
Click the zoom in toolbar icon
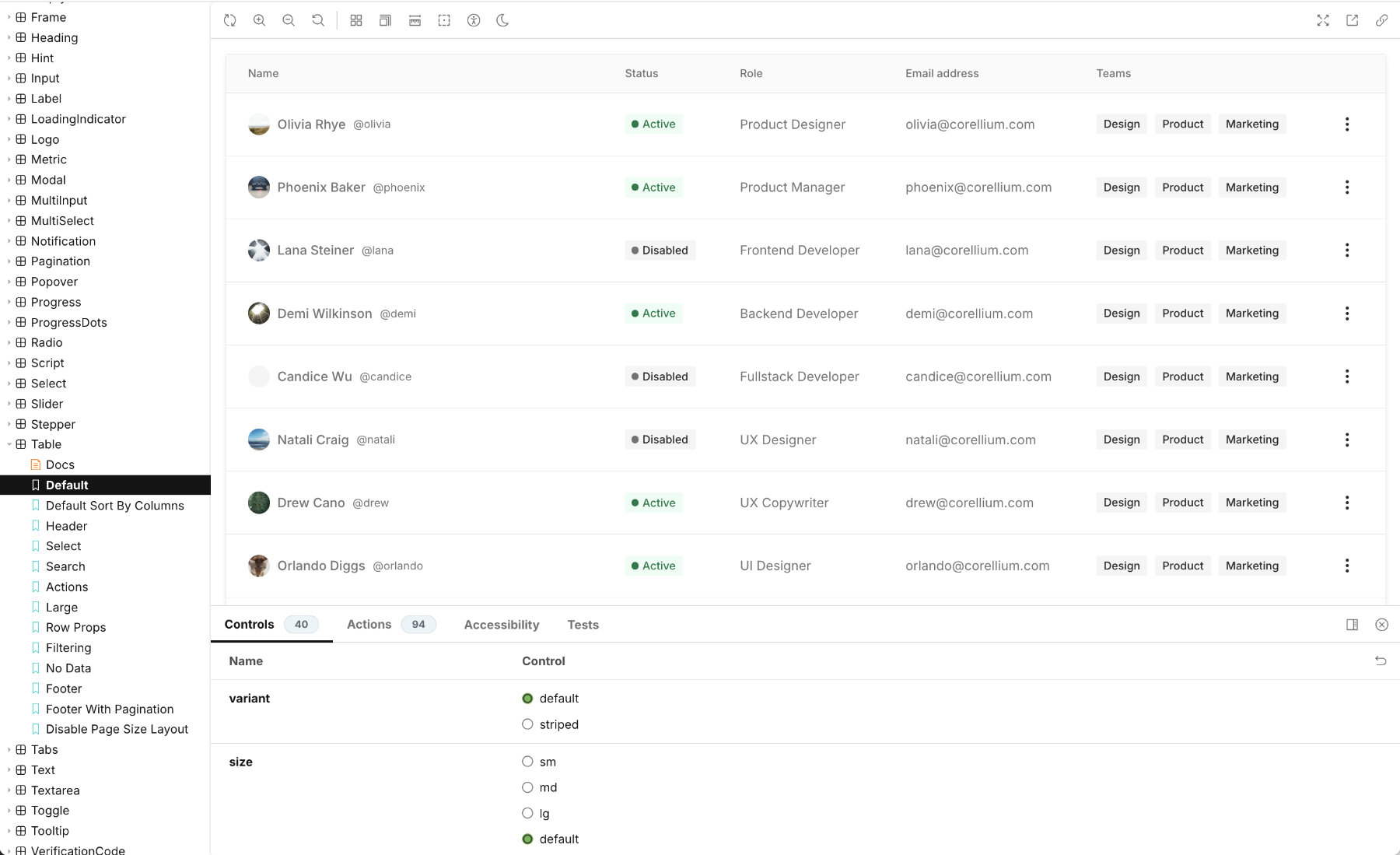259,21
